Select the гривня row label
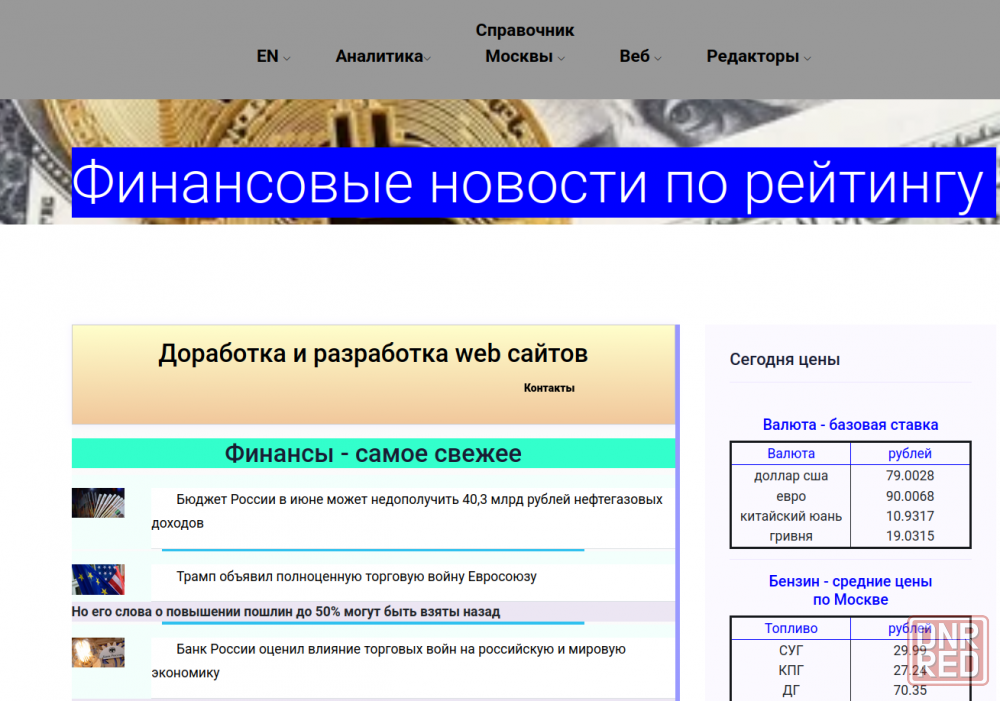Viewport: 1000px width, 701px height. tap(791, 536)
